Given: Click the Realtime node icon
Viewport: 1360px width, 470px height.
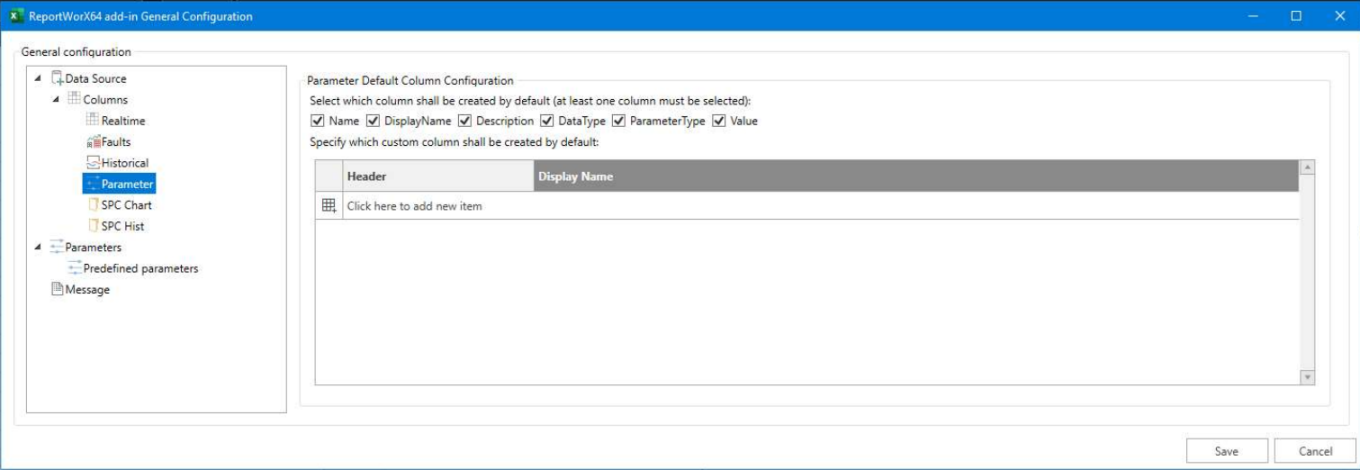Looking at the screenshot, I should pyautogui.click(x=93, y=120).
